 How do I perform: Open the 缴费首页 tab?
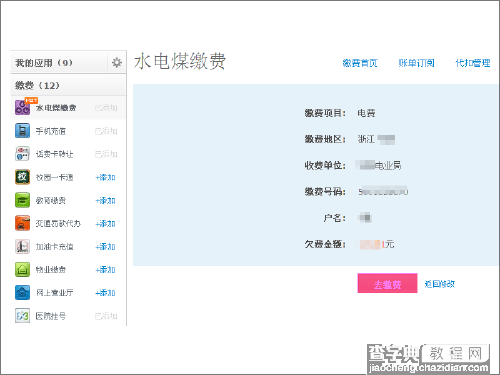click(x=360, y=63)
